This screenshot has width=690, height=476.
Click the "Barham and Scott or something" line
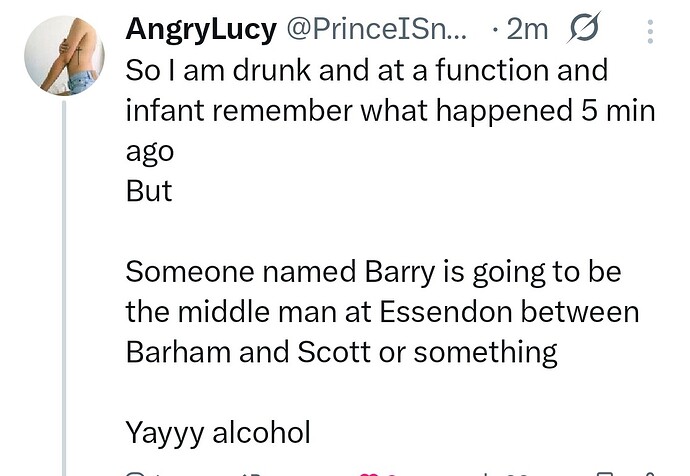tap(341, 352)
